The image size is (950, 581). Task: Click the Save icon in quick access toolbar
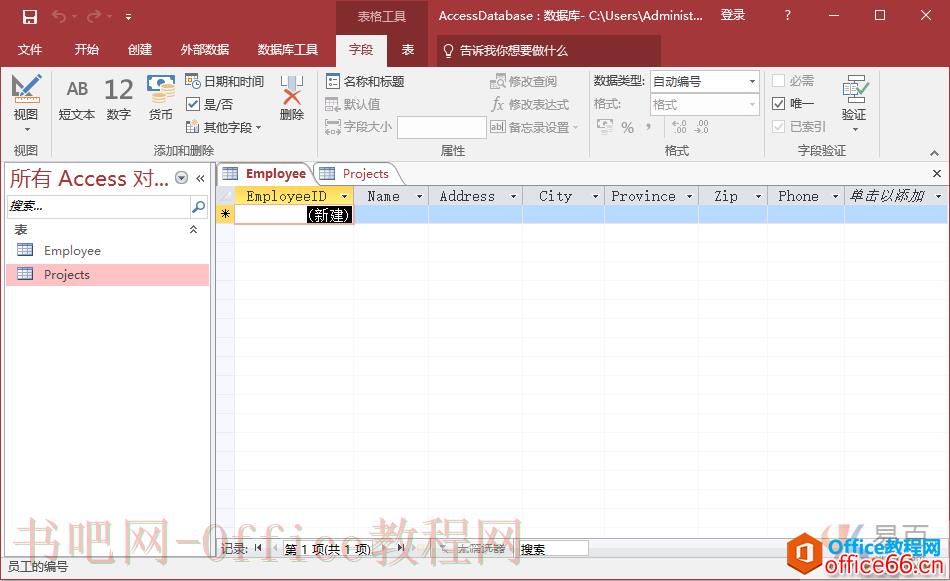click(30, 17)
